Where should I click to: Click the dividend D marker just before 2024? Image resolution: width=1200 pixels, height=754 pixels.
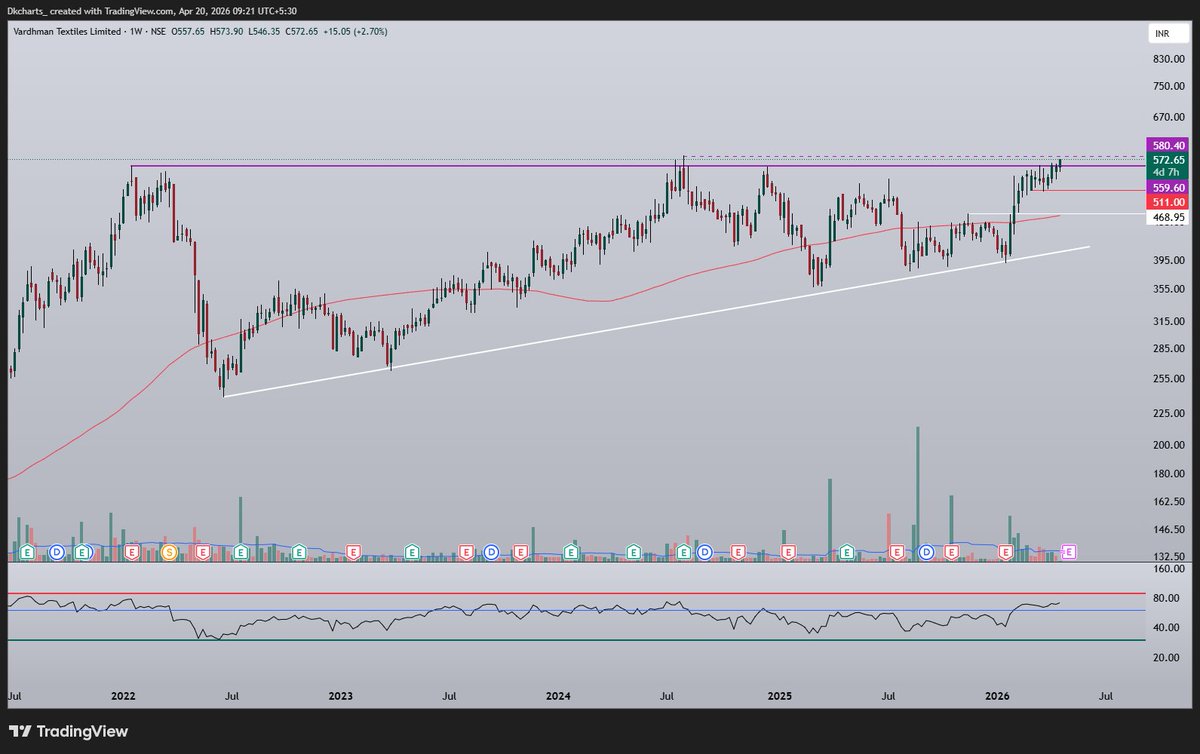pyautogui.click(x=492, y=551)
